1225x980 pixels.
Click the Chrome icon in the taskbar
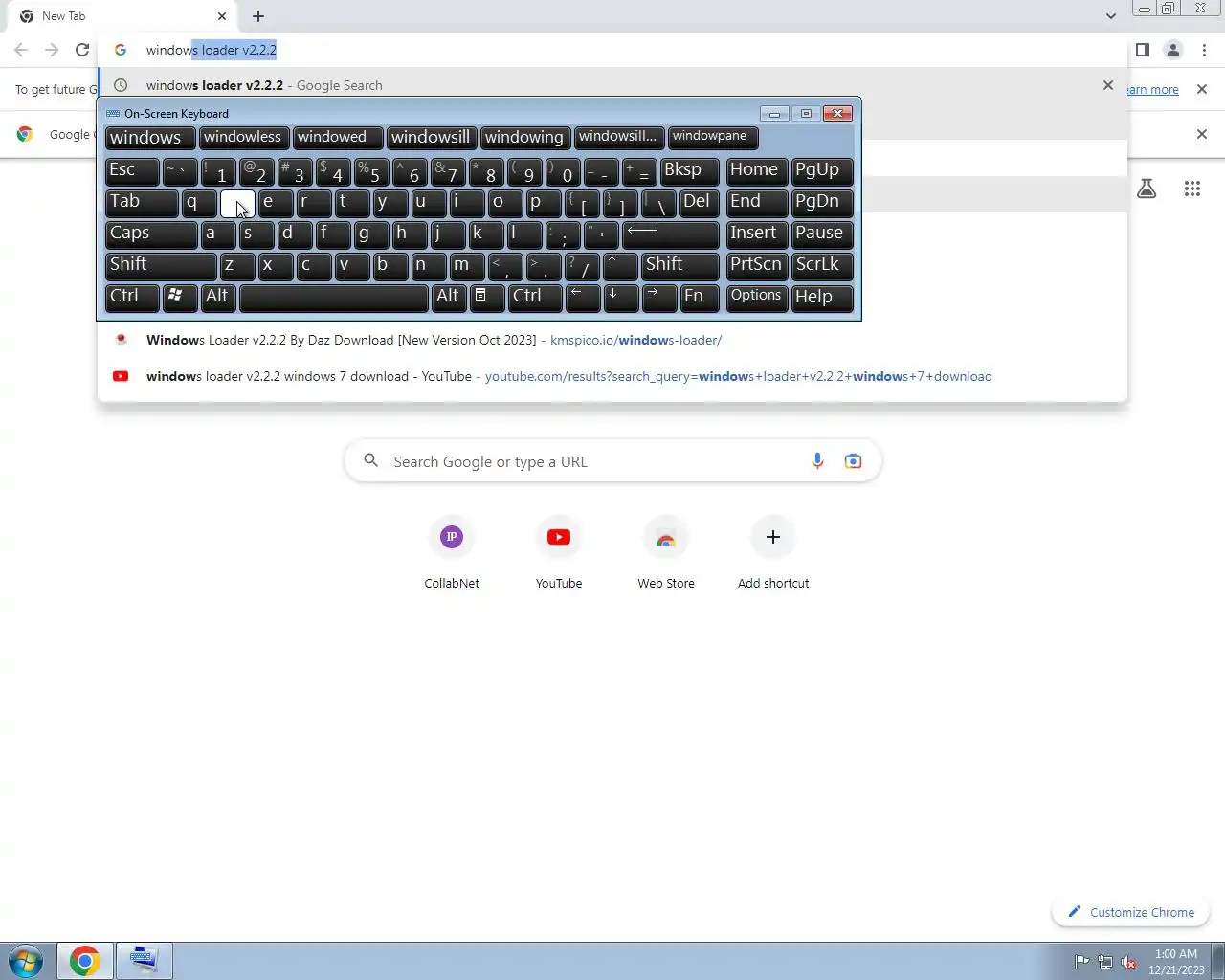click(x=85, y=961)
